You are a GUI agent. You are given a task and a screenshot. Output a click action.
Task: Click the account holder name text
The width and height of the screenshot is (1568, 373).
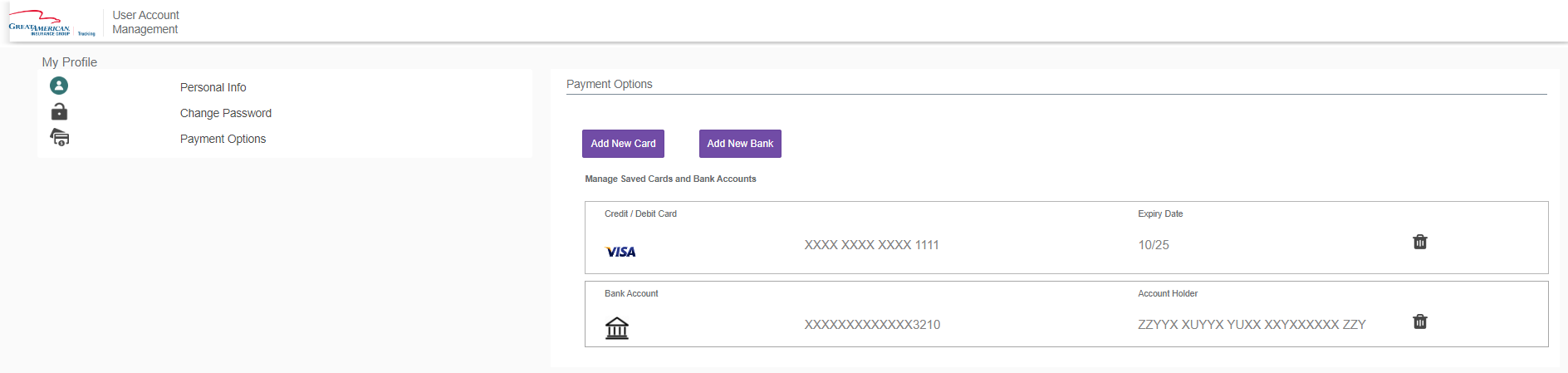coord(1252,325)
